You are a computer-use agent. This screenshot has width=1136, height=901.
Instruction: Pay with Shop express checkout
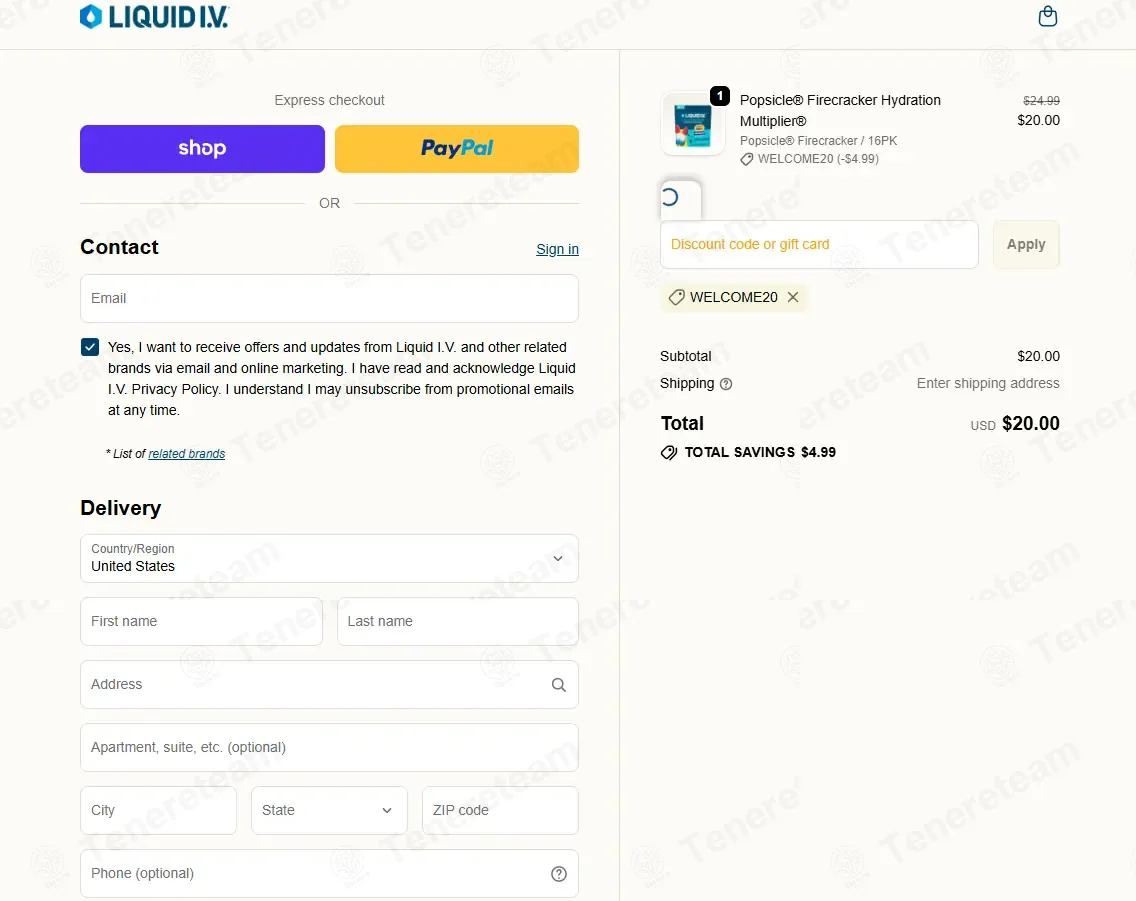202,149
